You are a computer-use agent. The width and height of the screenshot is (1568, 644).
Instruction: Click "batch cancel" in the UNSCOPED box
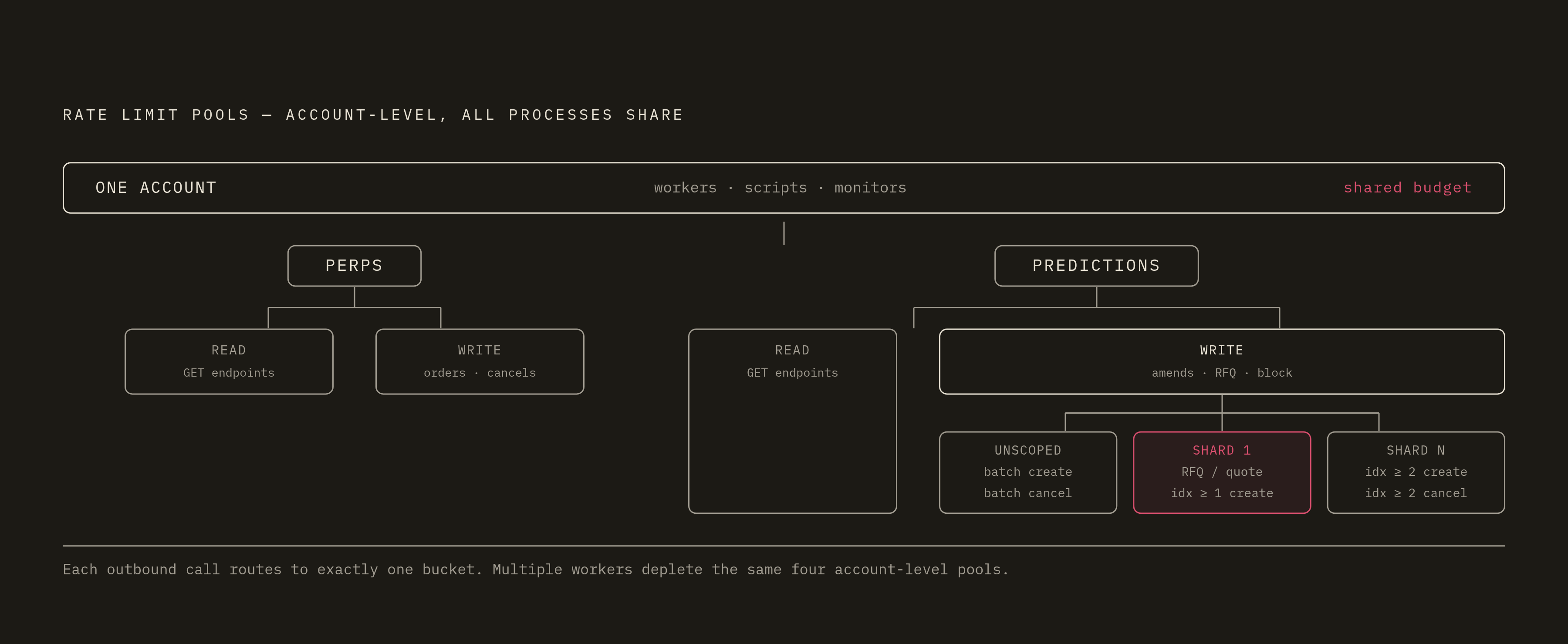1027,493
